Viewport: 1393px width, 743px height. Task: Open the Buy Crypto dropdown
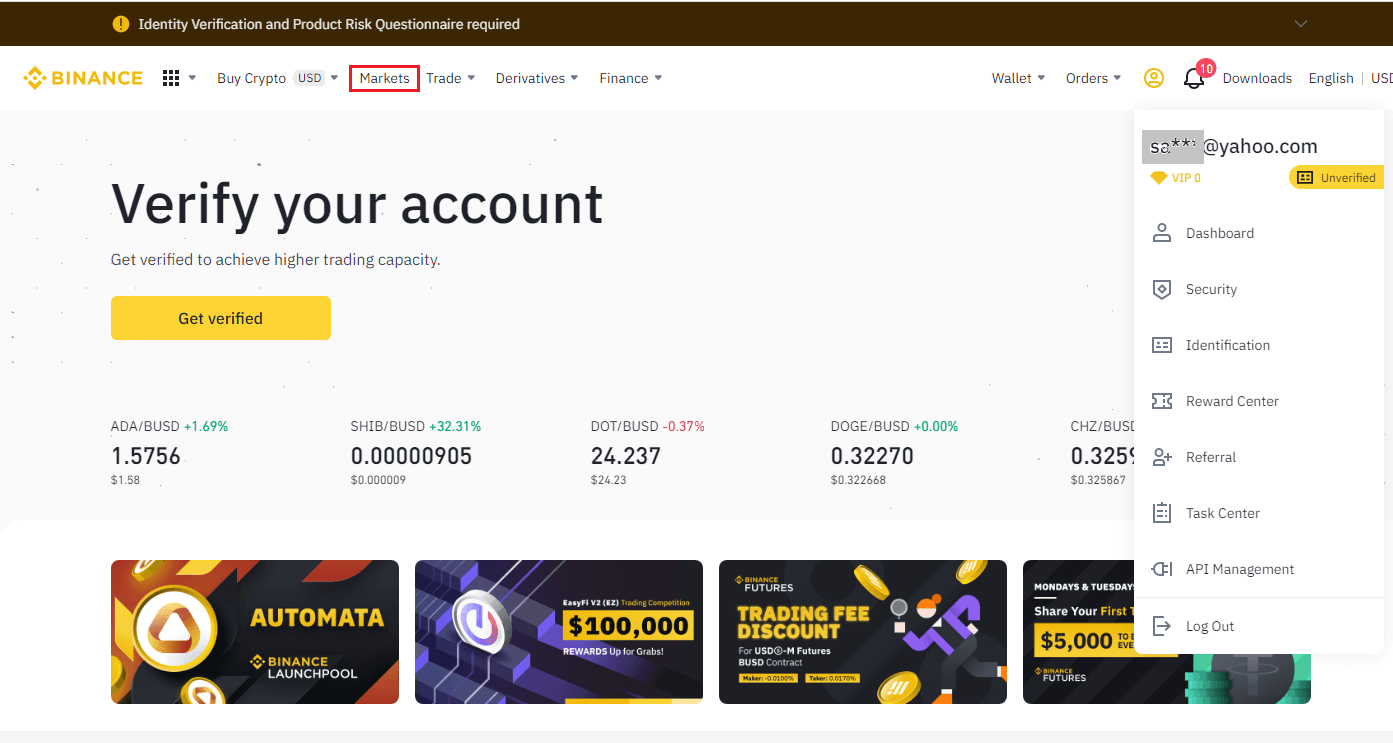click(x=278, y=78)
